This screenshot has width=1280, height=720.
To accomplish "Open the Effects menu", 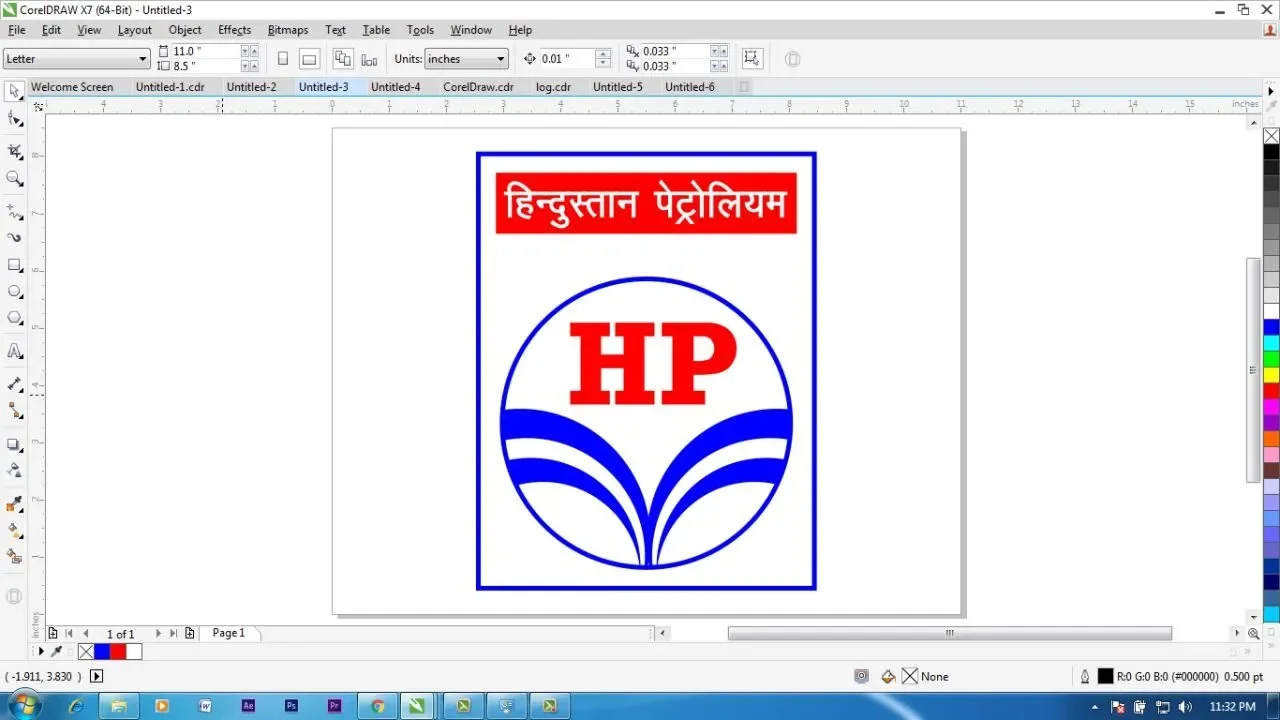I will [x=235, y=30].
